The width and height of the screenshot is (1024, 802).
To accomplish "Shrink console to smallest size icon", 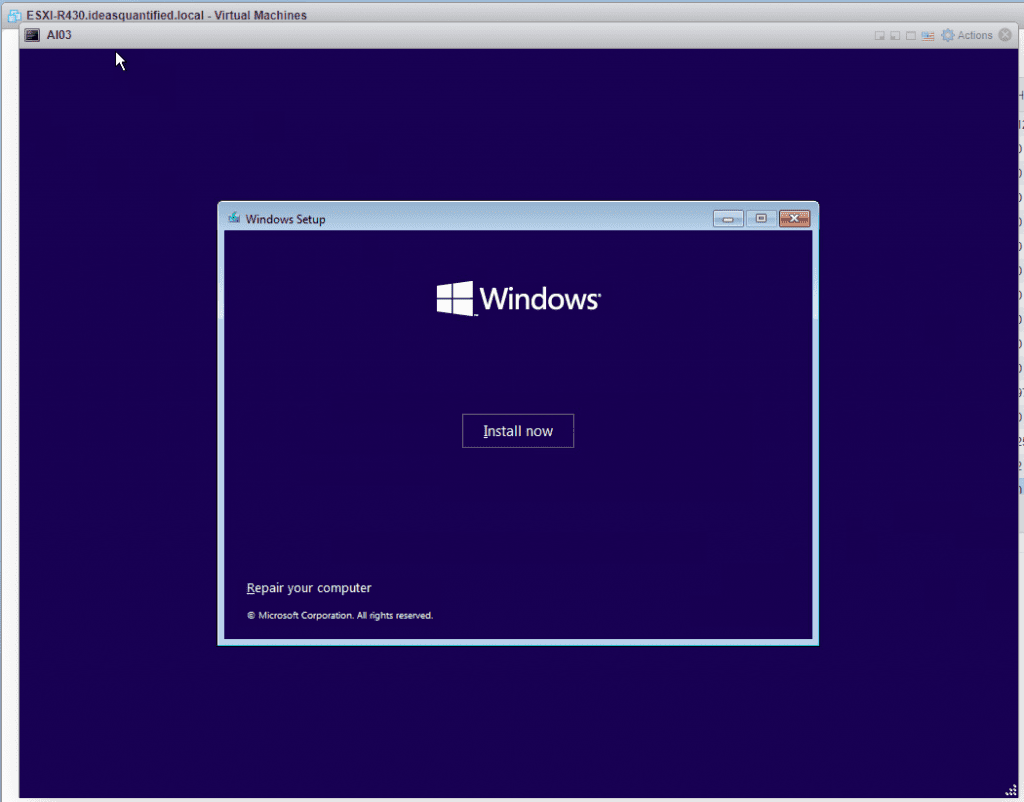I will coord(880,36).
